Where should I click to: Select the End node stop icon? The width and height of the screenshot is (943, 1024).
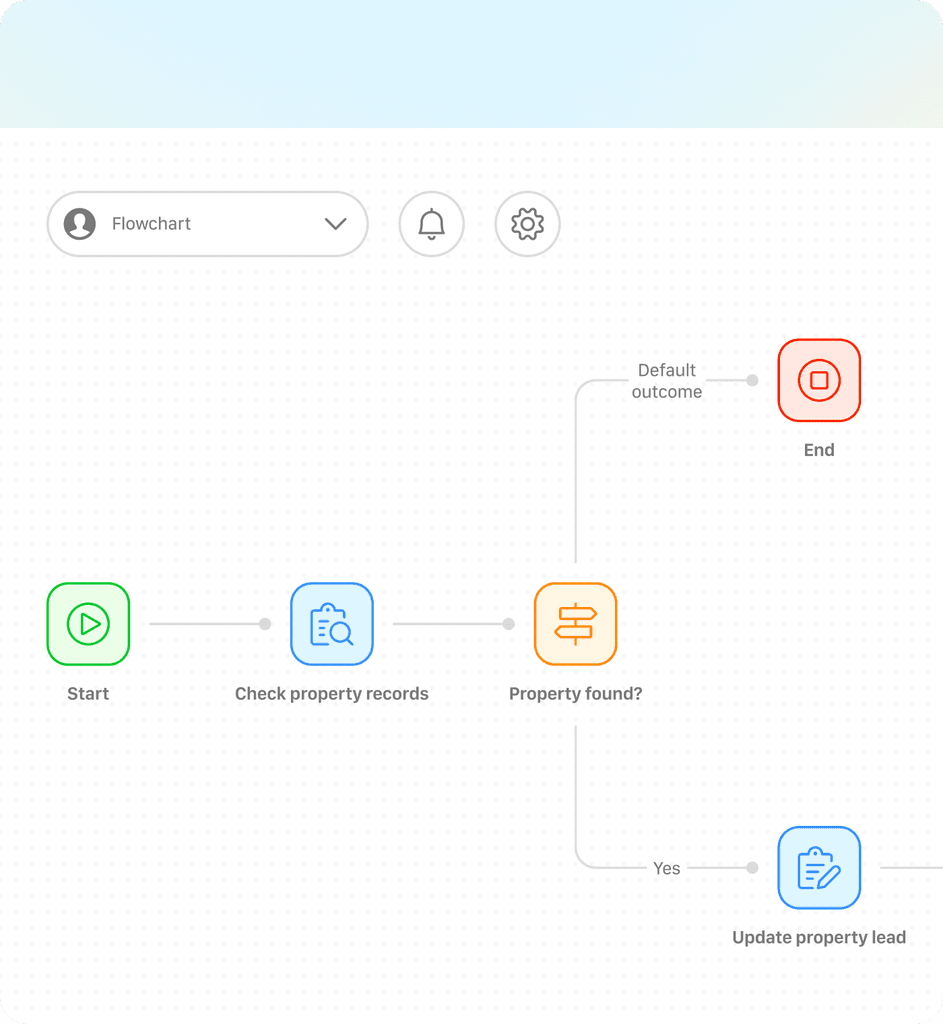coord(819,381)
